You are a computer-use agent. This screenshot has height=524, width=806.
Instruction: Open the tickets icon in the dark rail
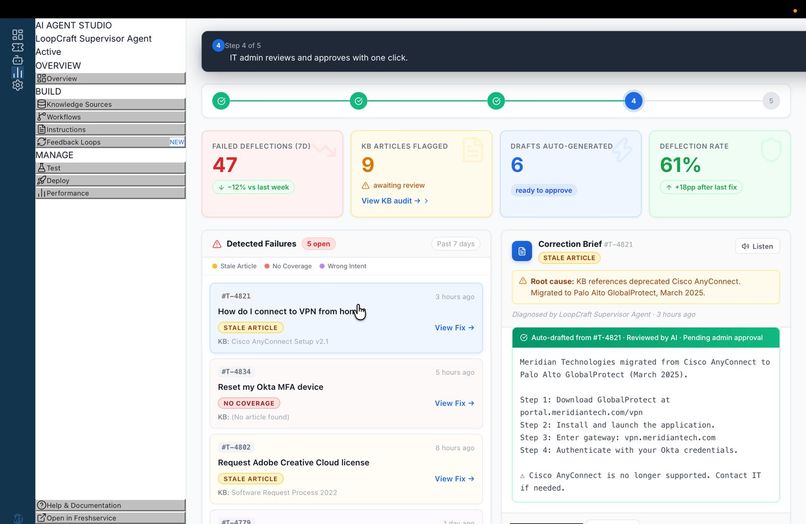click(17, 47)
